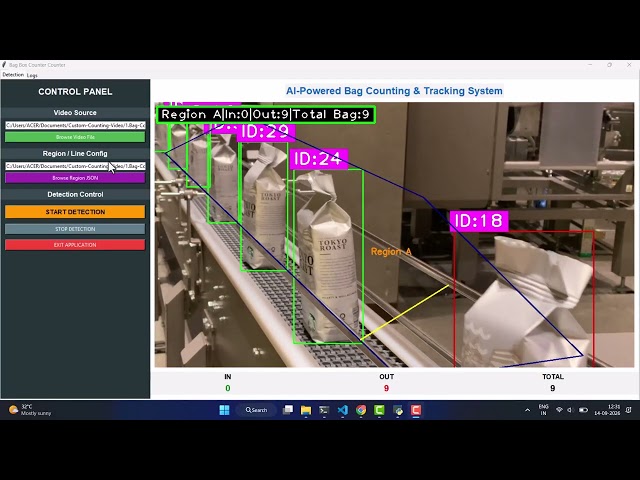This screenshot has width=640, height=480.
Task: Show hidden system tray icons
Action: tap(527, 410)
